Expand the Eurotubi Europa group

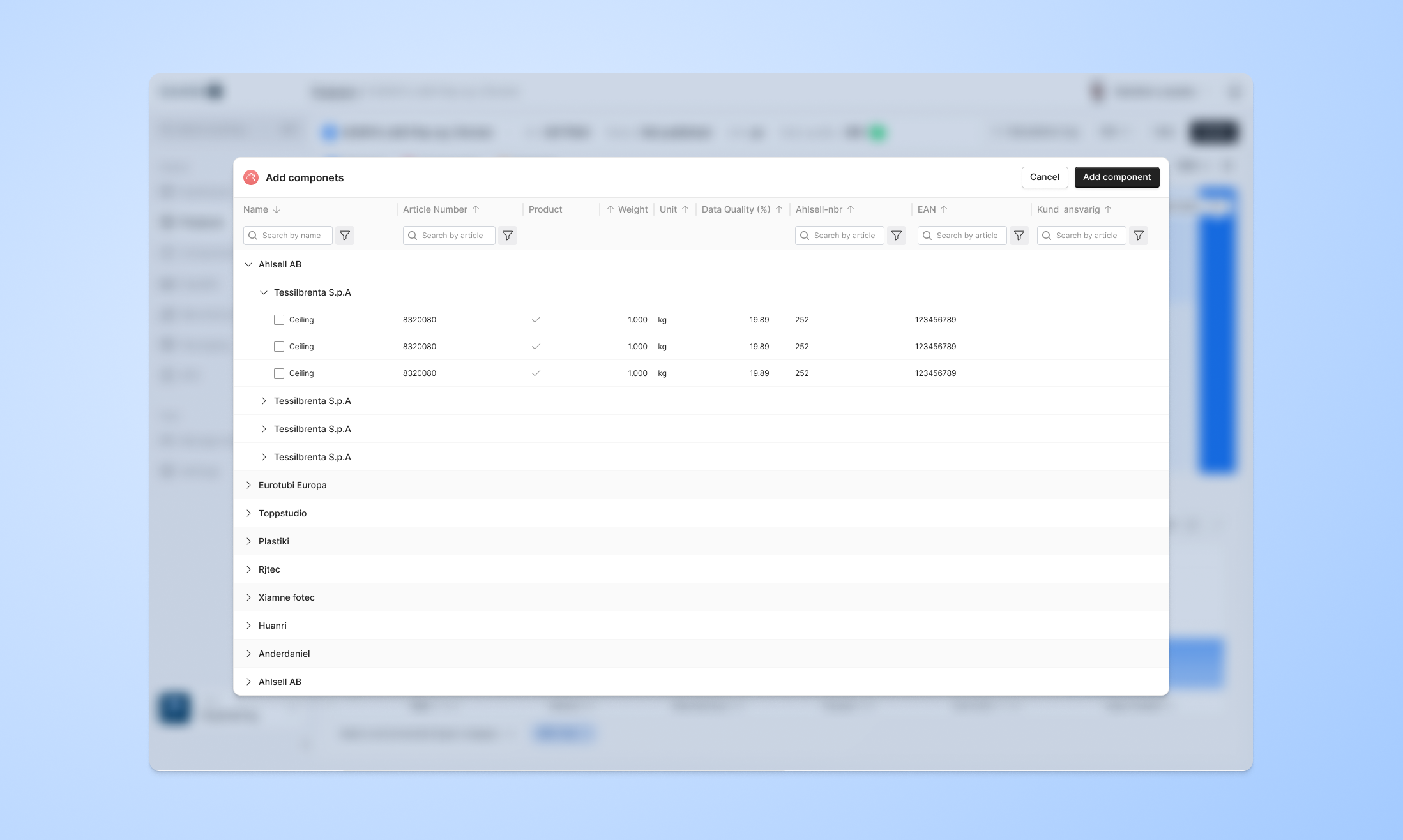248,485
